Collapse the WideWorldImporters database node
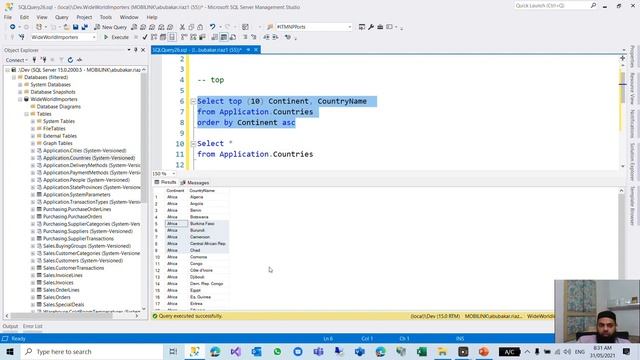This screenshot has width=640, height=360. [20, 99]
